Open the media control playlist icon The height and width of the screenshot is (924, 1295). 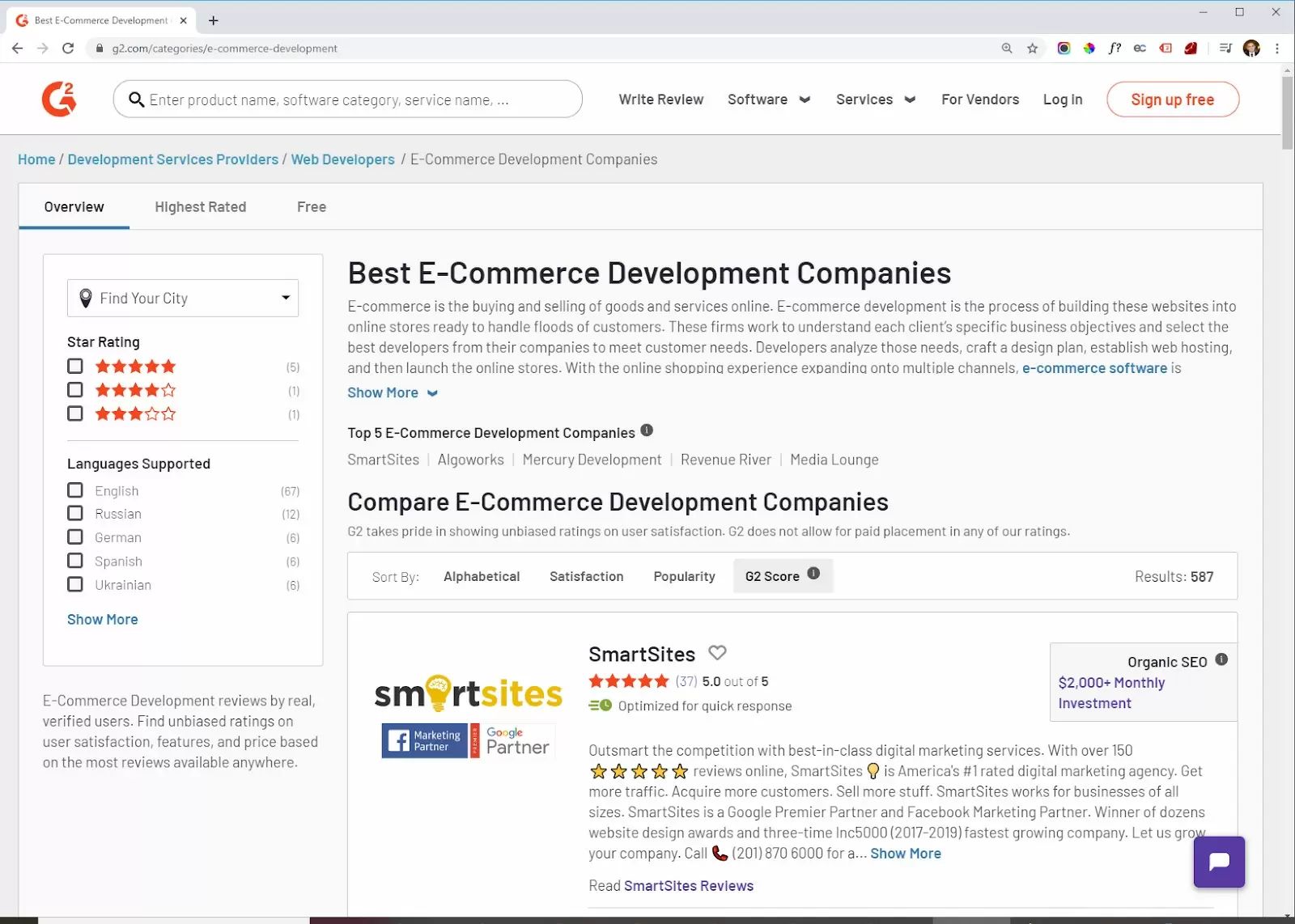coord(1225,49)
